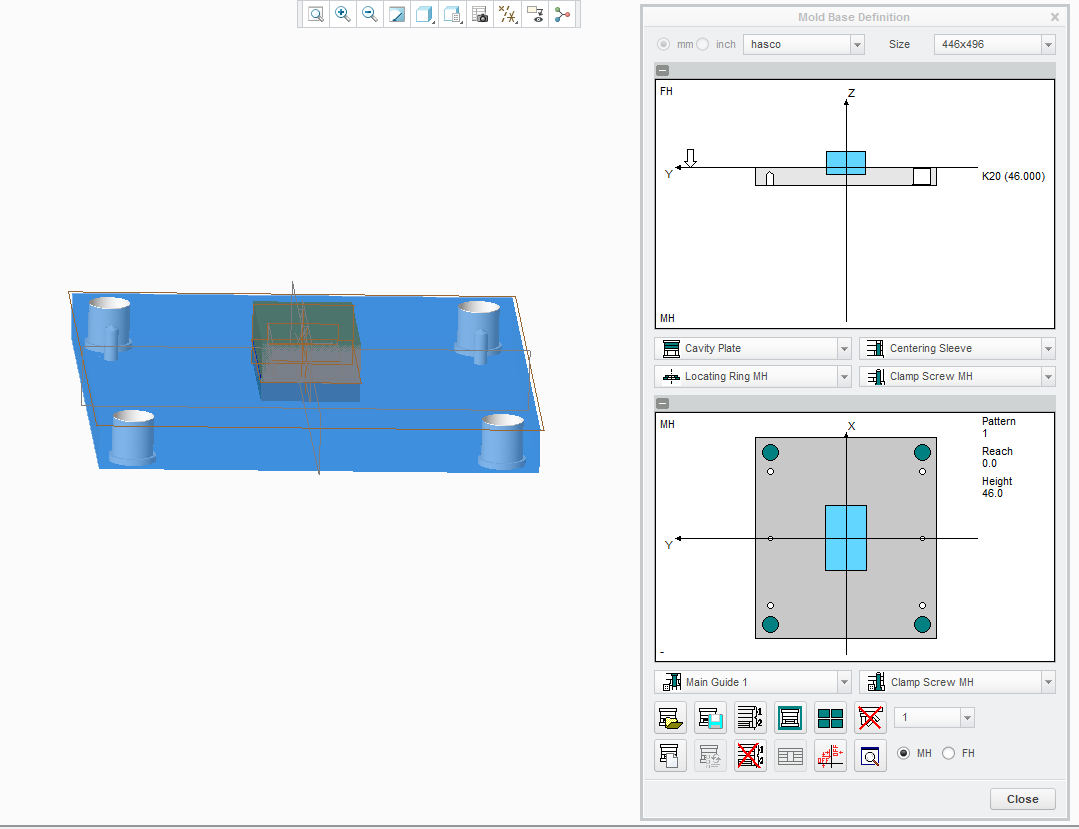Screen dimensions: 1079x829
Task: Click the preview window magnifier icon
Action: (870, 756)
